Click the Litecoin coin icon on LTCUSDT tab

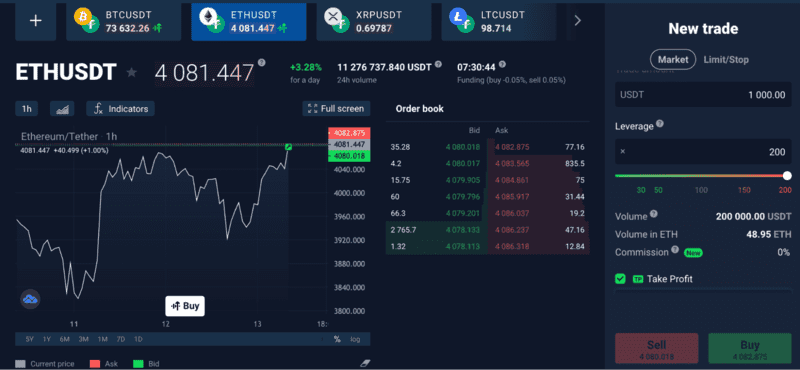point(457,17)
